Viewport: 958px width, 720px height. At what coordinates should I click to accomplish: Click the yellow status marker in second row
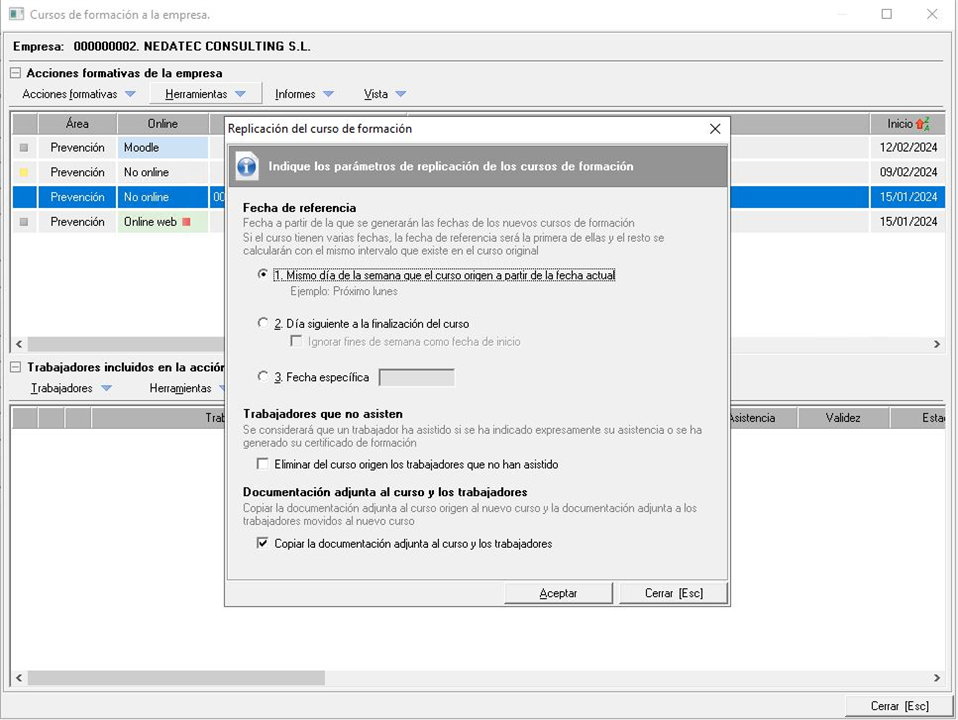25,172
